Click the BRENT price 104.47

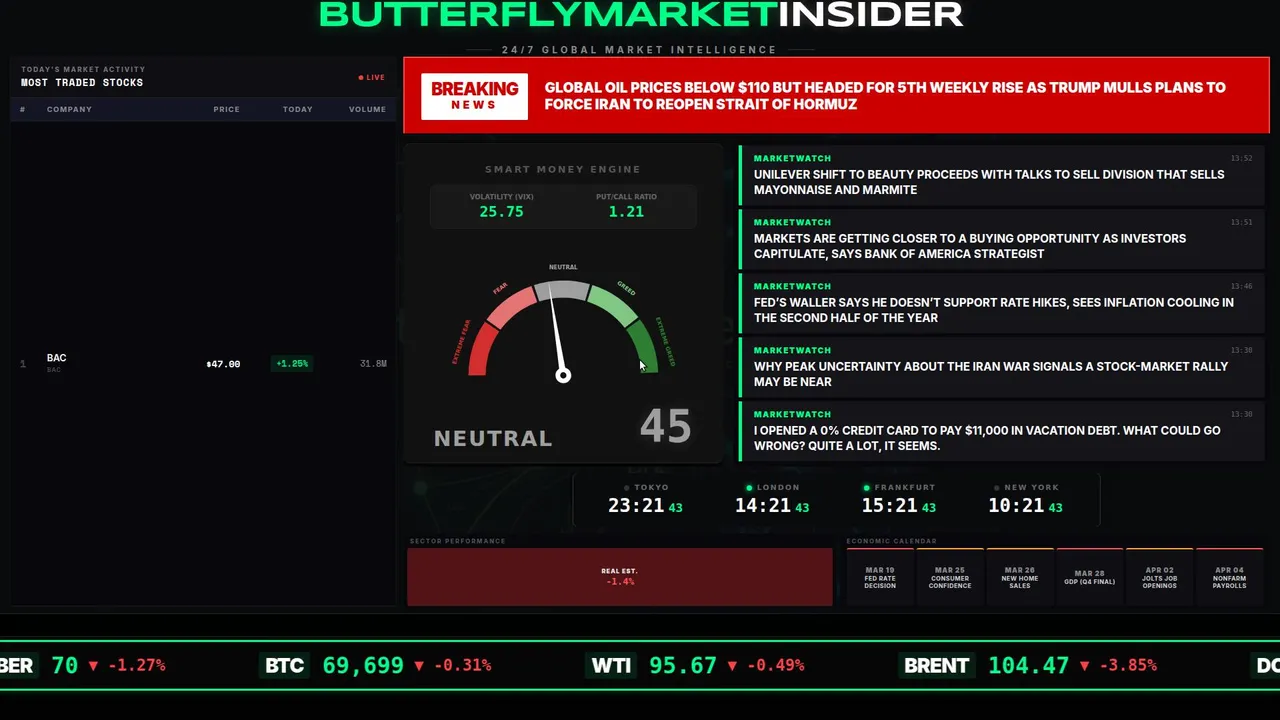click(x=1029, y=665)
